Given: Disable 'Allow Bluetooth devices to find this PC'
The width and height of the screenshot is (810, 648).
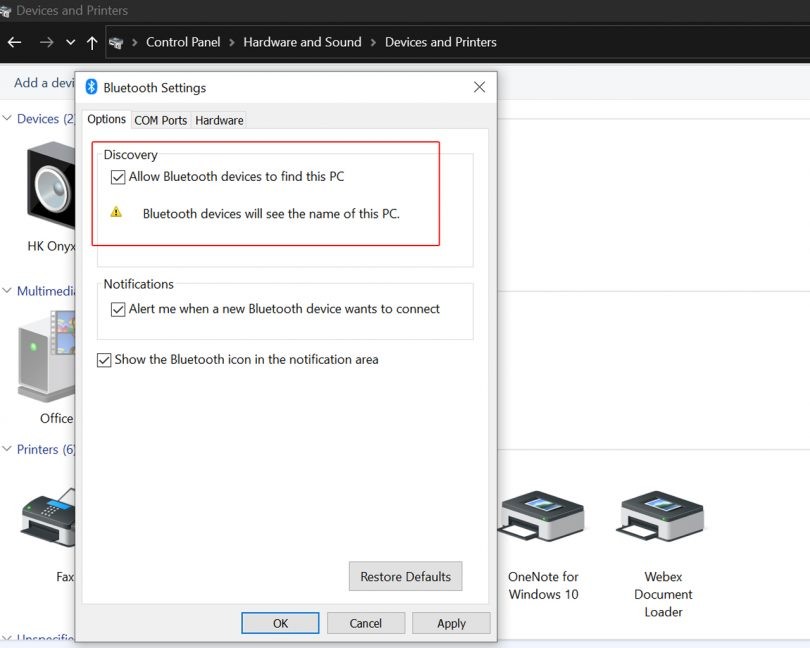Looking at the screenshot, I should (x=118, y=176).
